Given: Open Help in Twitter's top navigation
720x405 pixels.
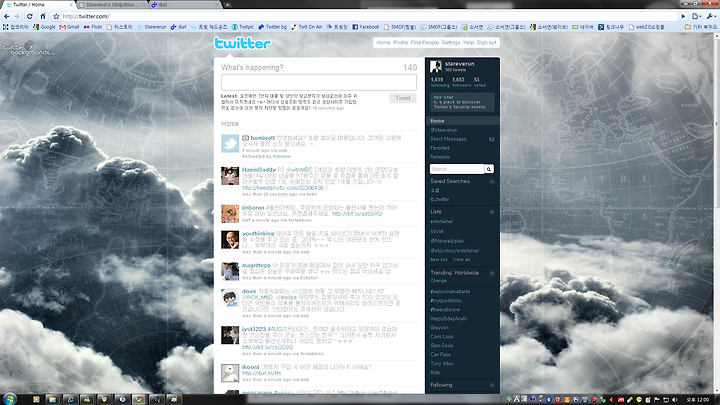Looking at the screenshot, I should (x=468, y=42).
